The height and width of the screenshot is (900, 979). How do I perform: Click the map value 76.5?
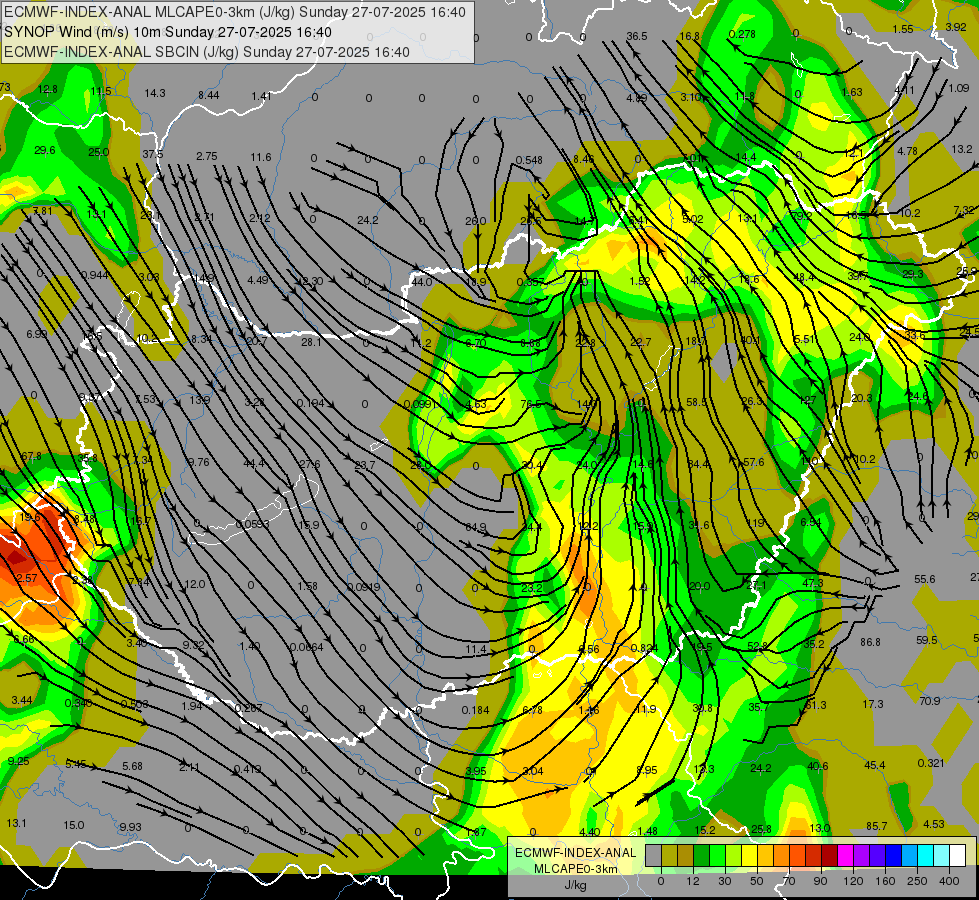(531, 404)
